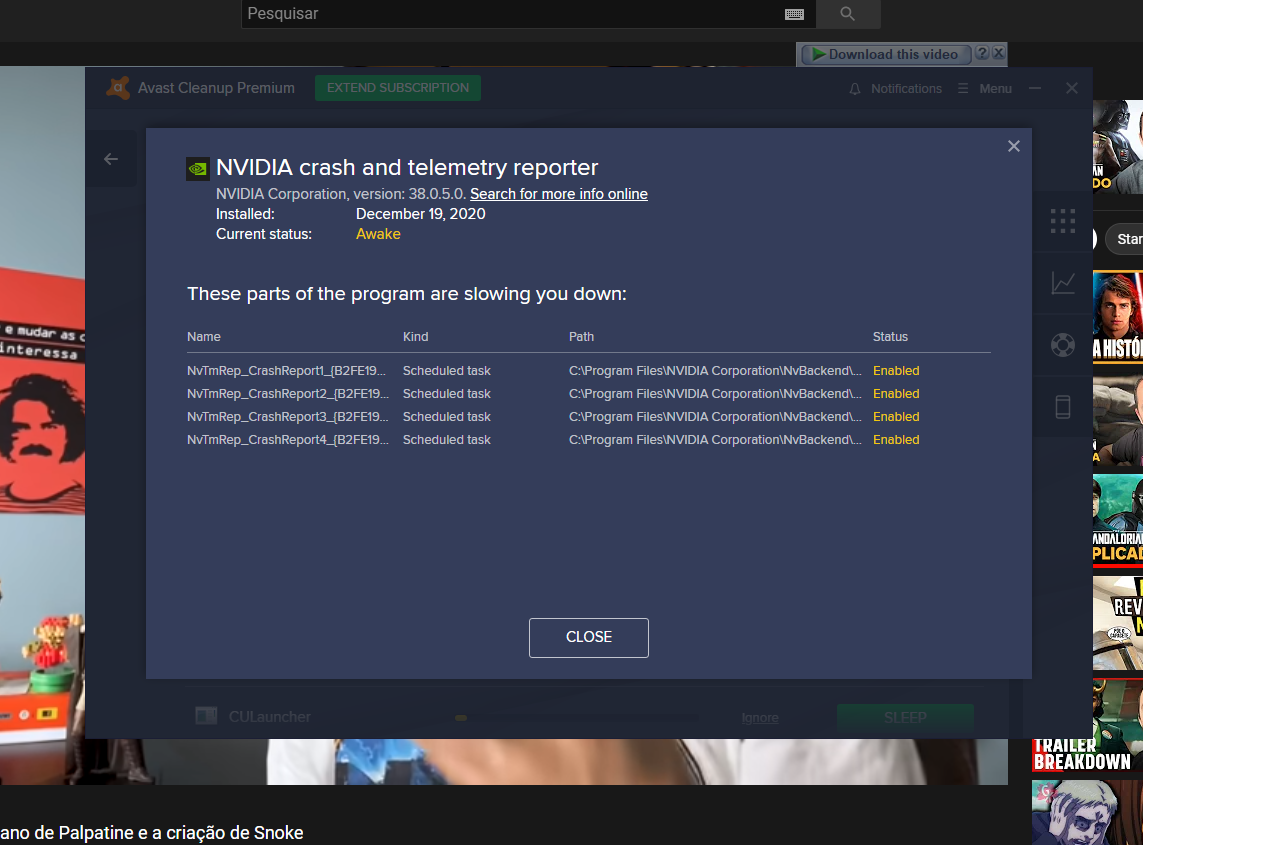Open the apps grid icon in Avast sidebar
The width and height of the screenshot is (1270, 845).
[1063, 221]
